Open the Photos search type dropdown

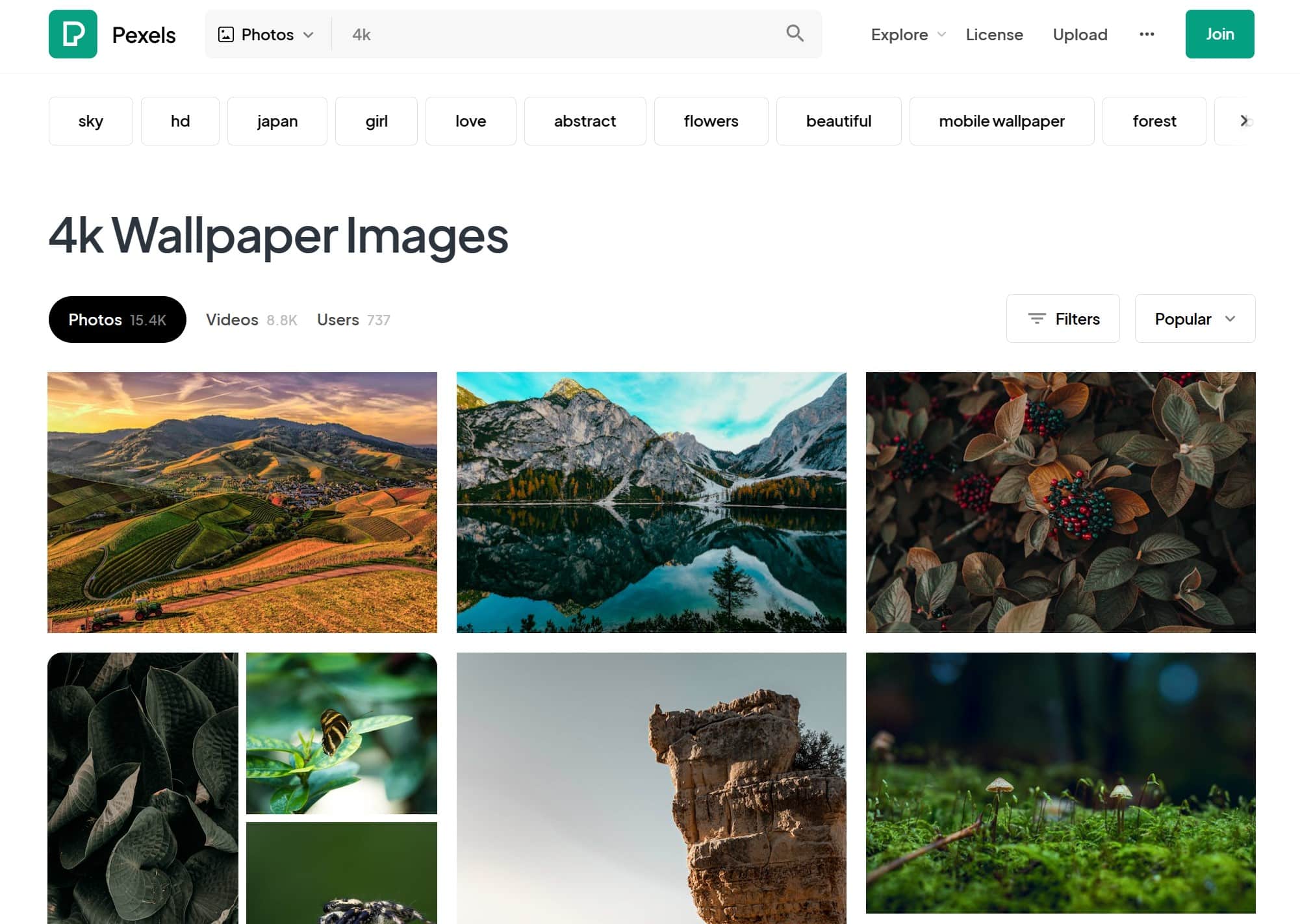268,34
